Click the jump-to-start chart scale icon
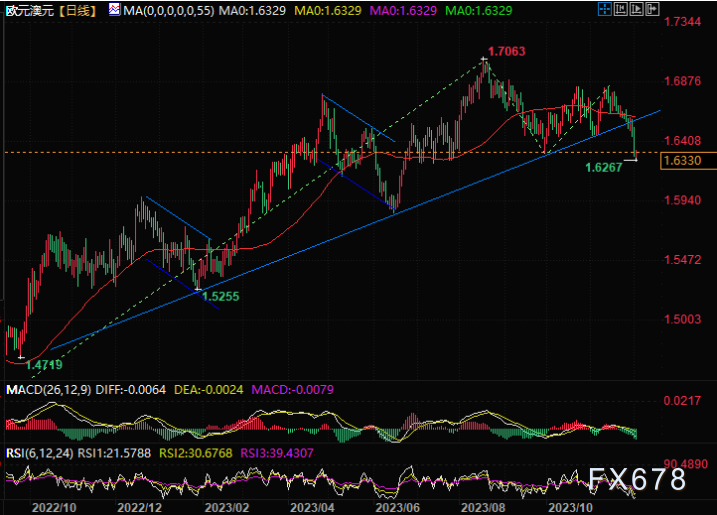The image size is (717, 515). 621,9
